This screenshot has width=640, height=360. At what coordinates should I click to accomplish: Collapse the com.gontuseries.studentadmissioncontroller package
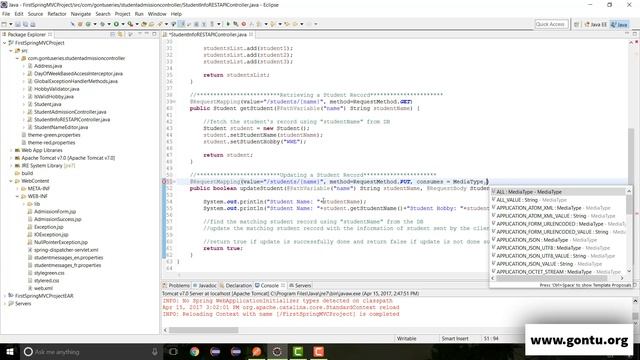(18, 58)
